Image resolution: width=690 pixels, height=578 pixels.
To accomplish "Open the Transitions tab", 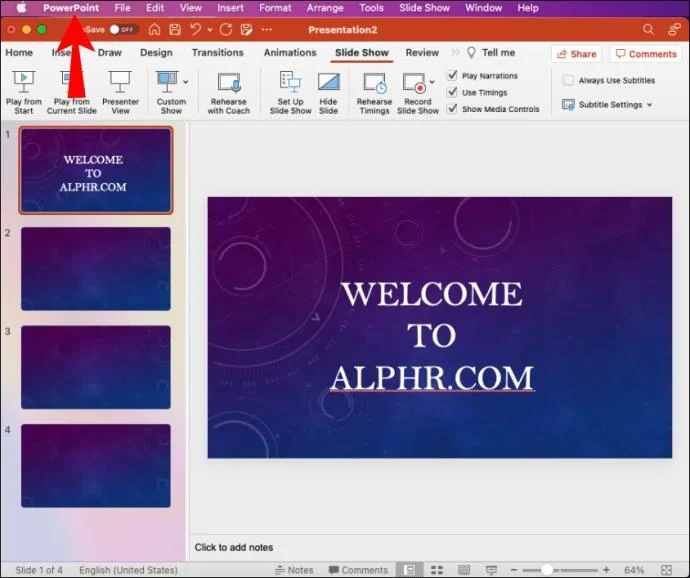I will (217, 52).
